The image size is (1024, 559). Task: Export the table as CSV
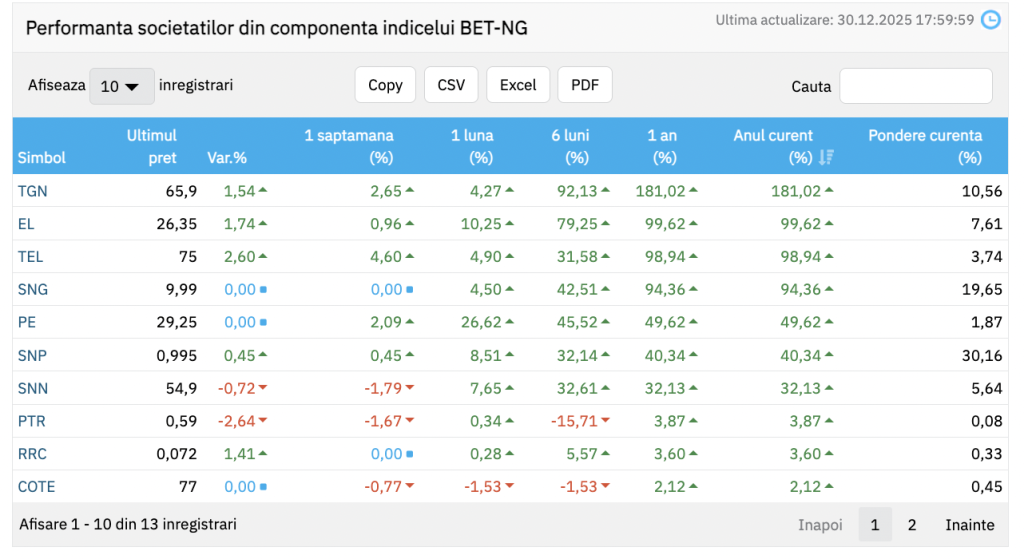point(451,85)
